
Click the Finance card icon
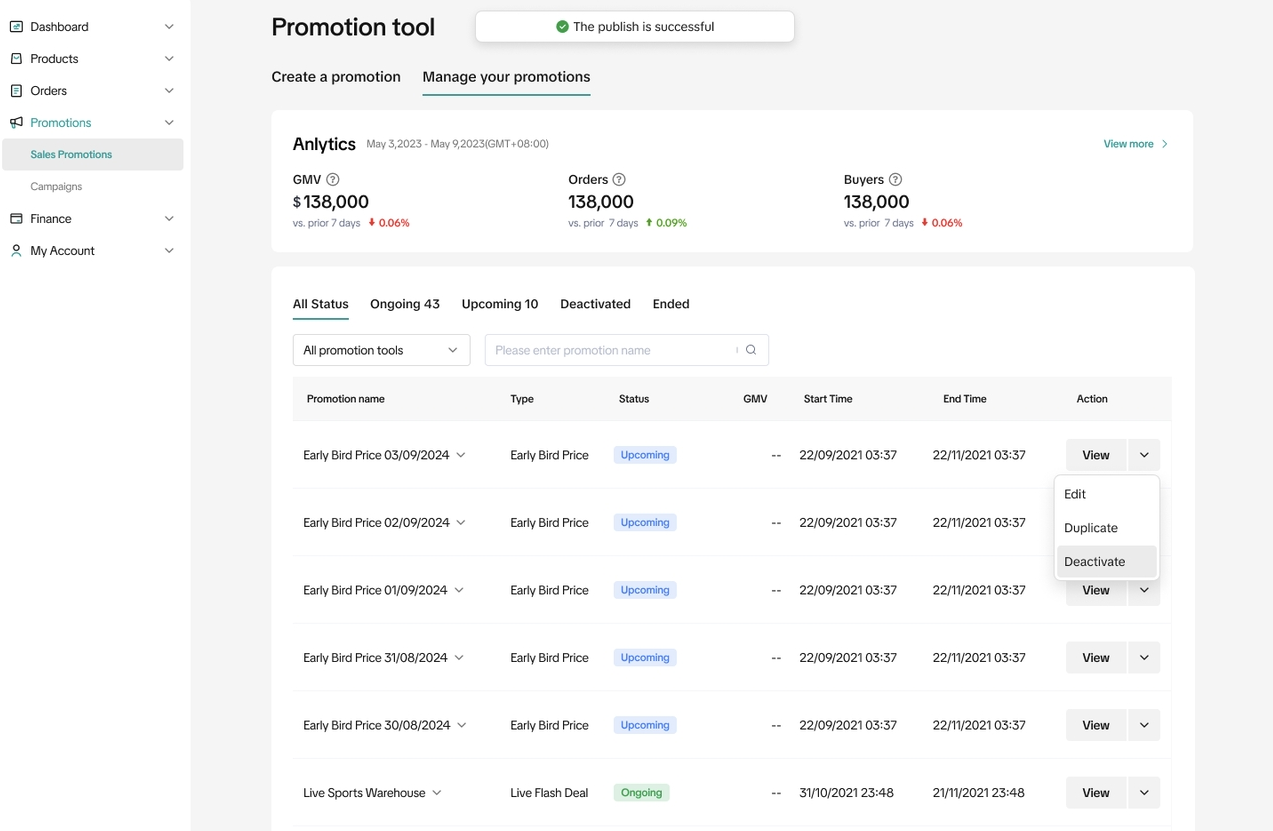click(16, 219)
